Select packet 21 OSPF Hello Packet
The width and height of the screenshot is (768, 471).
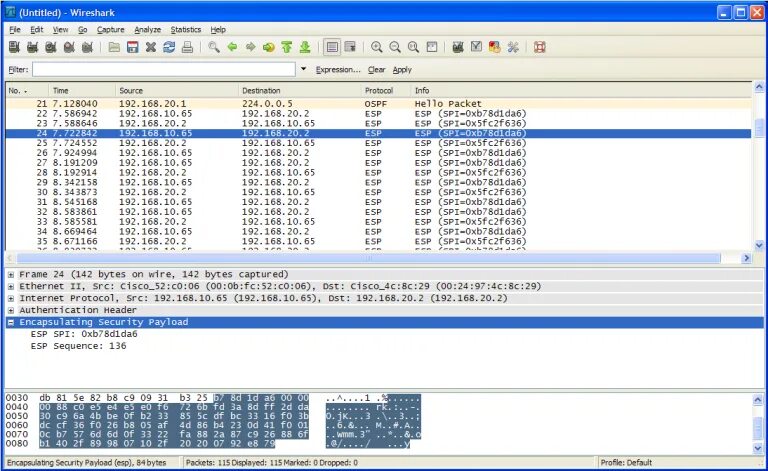[x=378, y=104]
